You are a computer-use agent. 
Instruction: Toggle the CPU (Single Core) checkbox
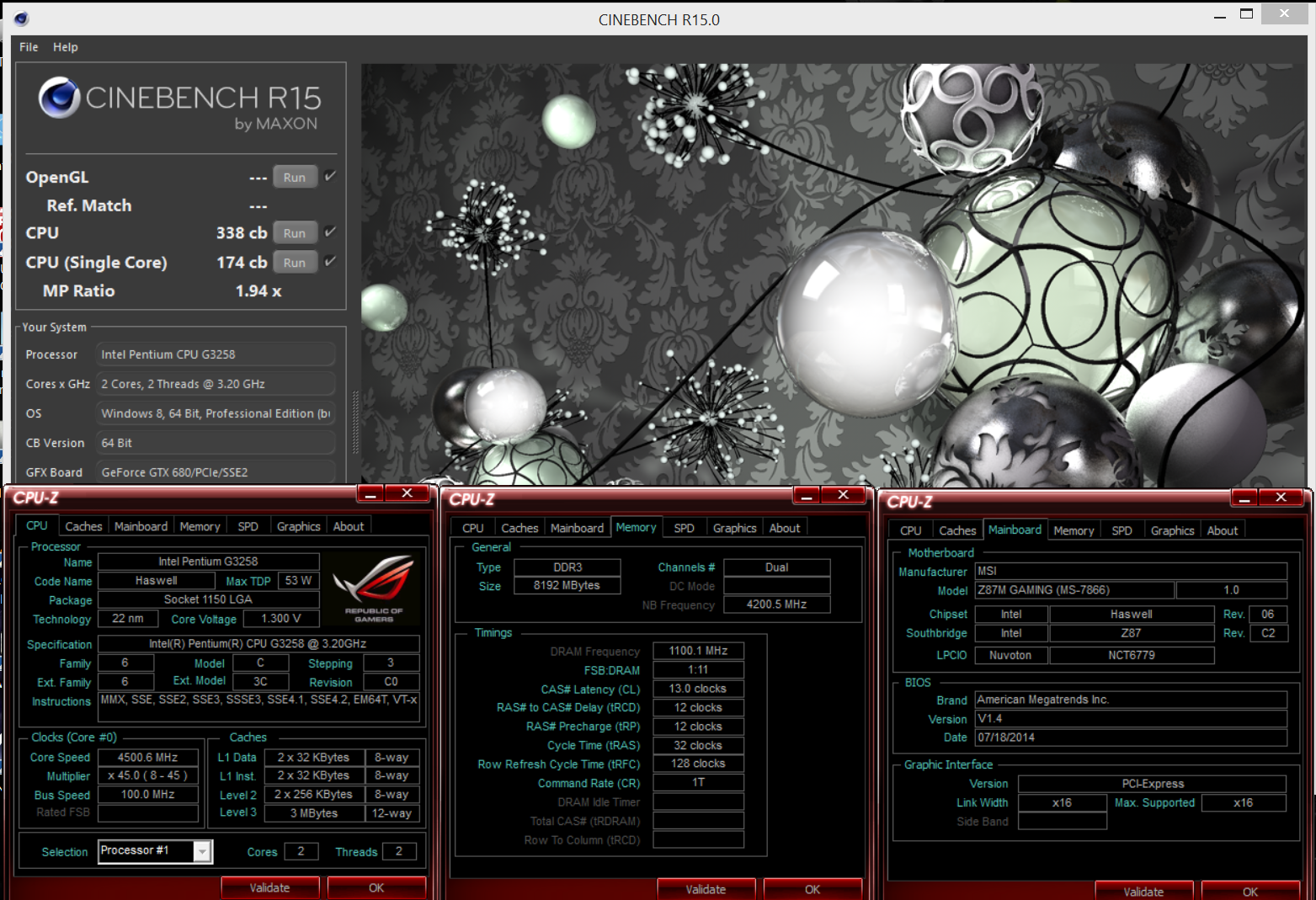[330, 261]
